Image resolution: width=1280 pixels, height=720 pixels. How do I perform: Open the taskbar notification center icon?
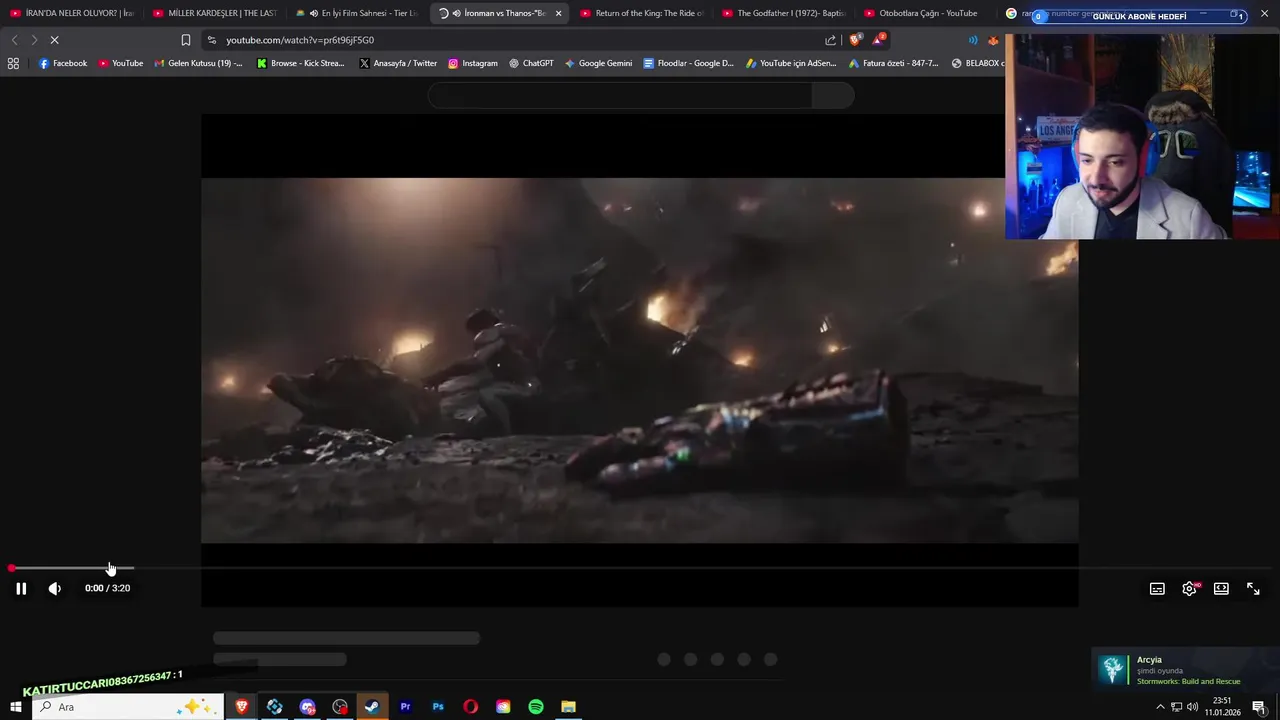(x=1259, y=707)
